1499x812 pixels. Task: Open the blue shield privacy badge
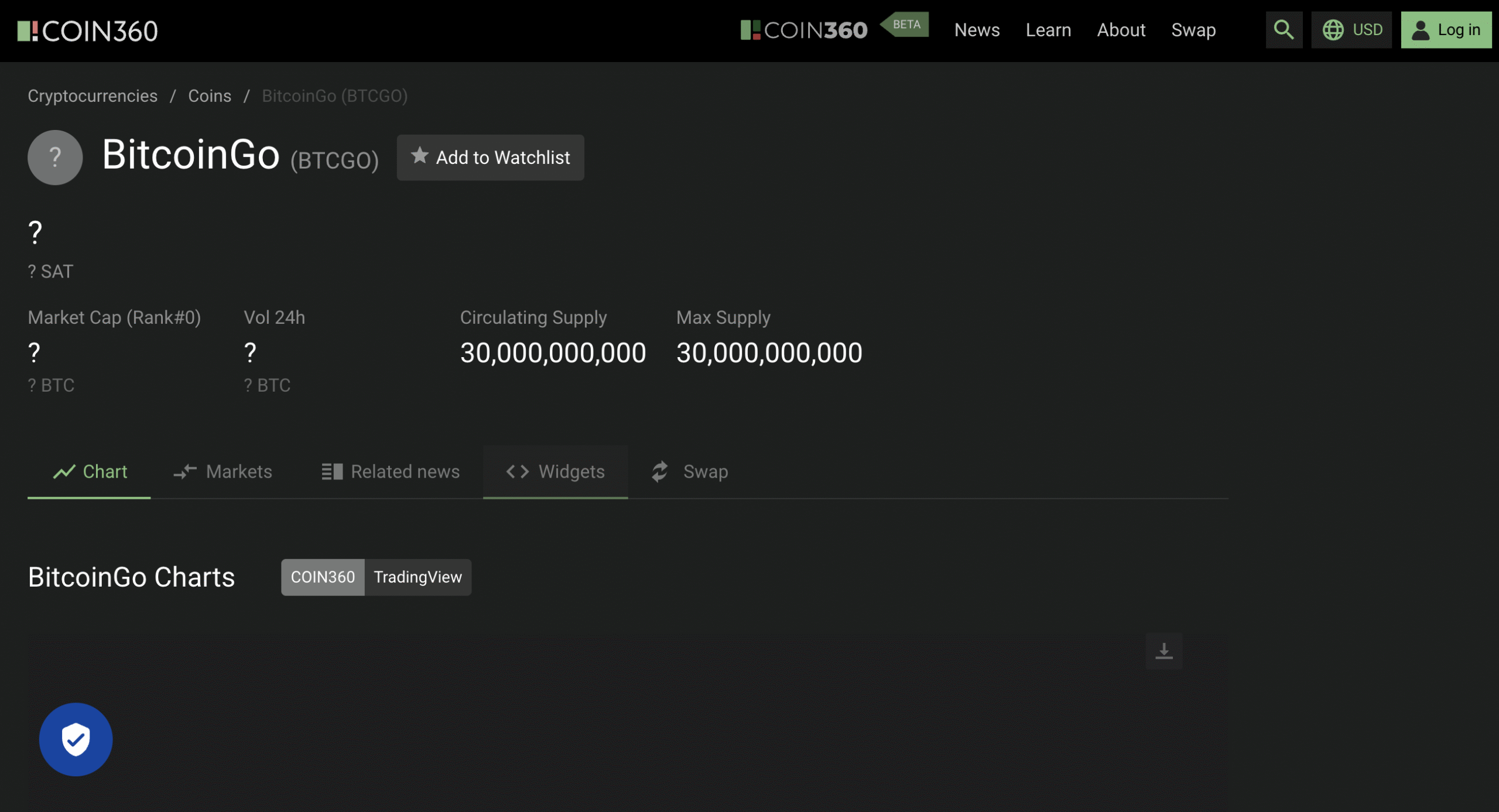[x=76, y=739]
